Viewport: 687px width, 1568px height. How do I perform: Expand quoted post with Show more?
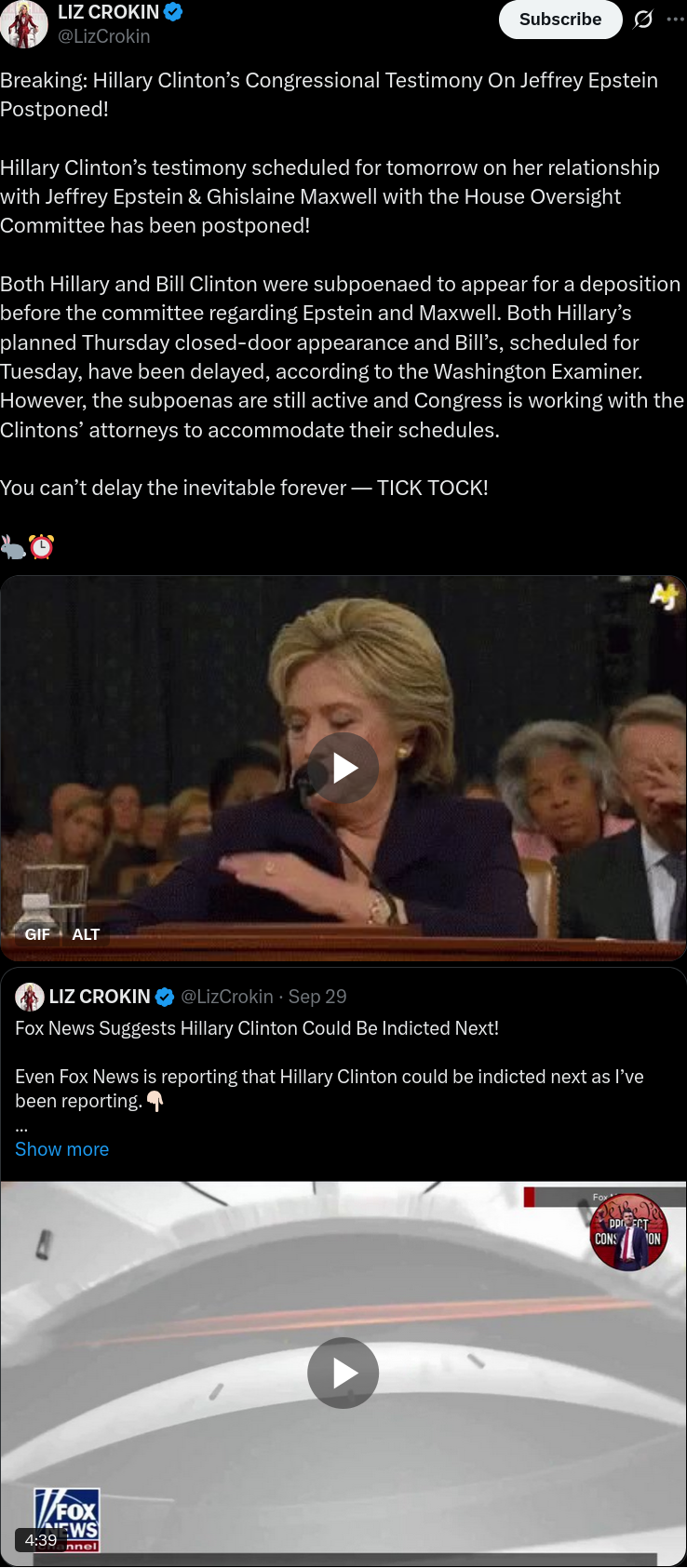coord(61,1149)
